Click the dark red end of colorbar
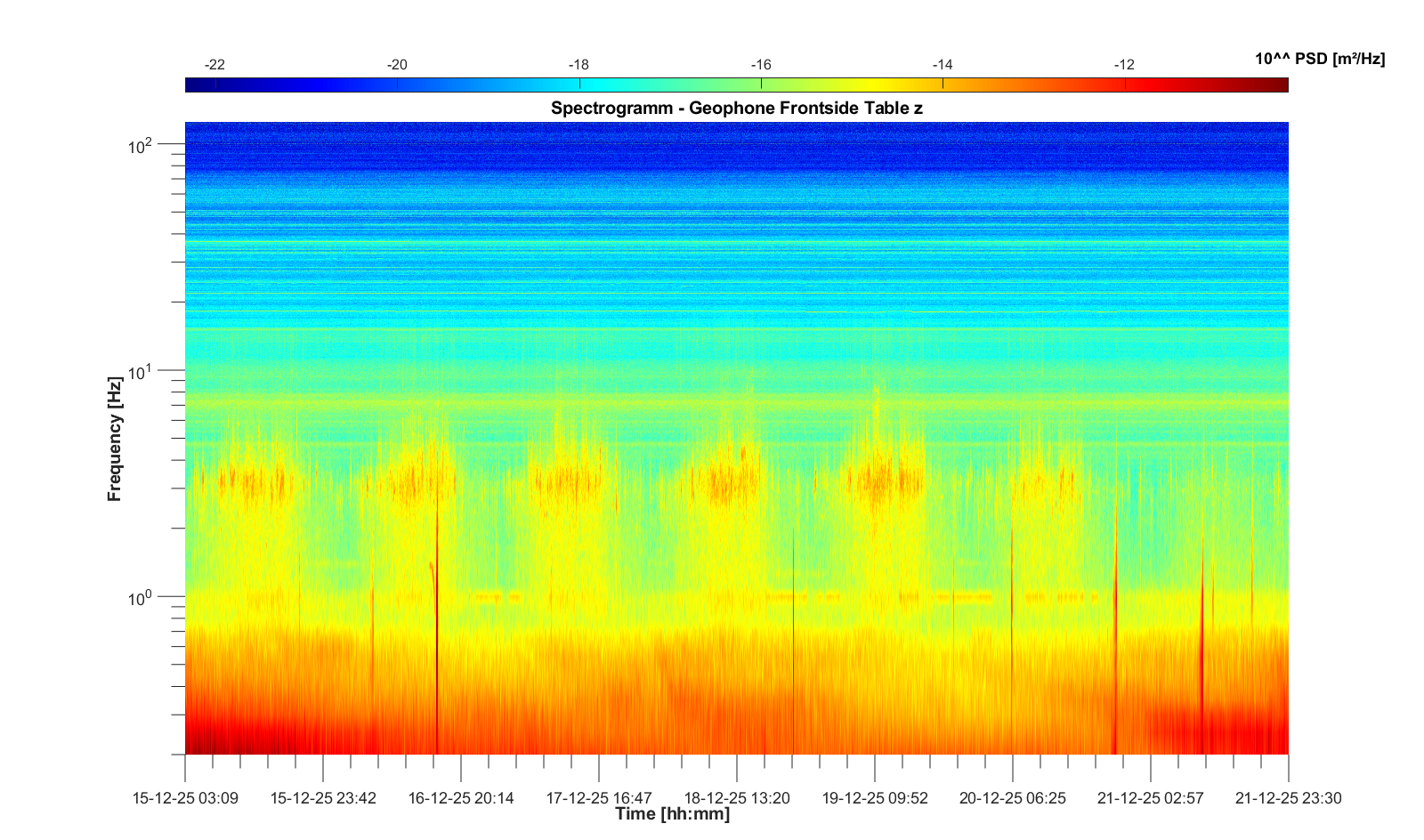 [x=1277, y=85]
